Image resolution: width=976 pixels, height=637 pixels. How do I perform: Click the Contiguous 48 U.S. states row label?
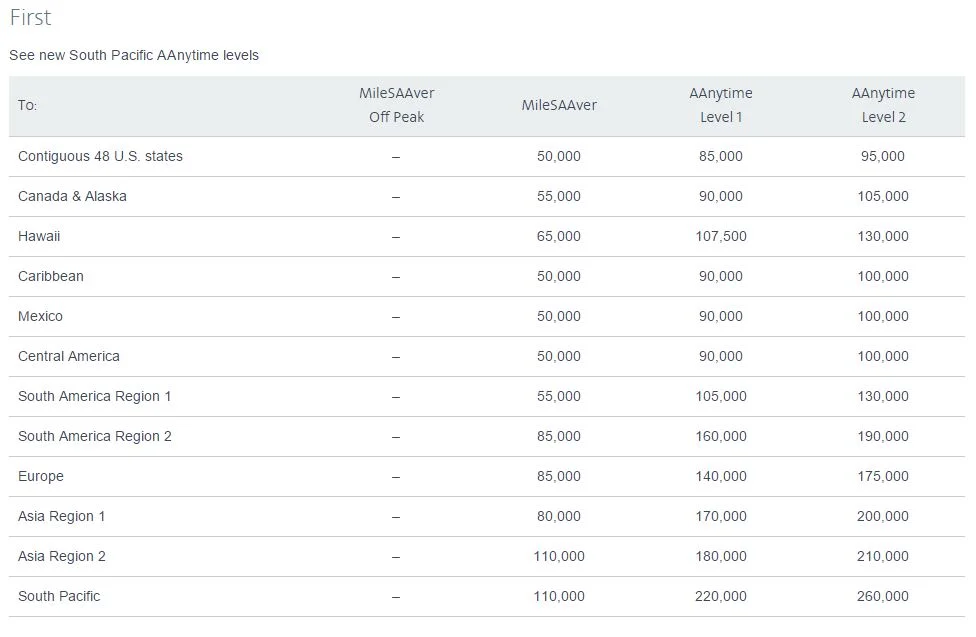coord(100,156)
